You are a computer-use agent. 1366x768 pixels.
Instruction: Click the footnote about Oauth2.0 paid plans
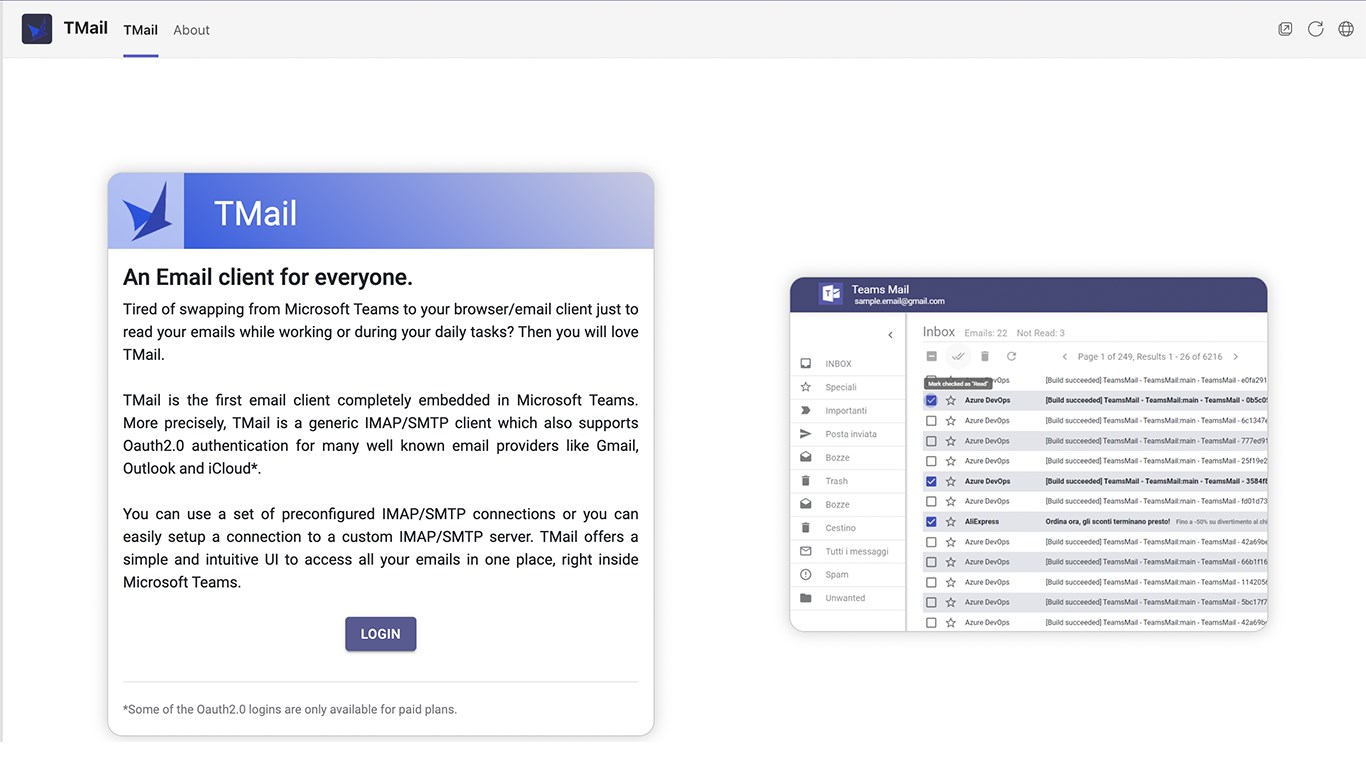[x=290, y=709]
